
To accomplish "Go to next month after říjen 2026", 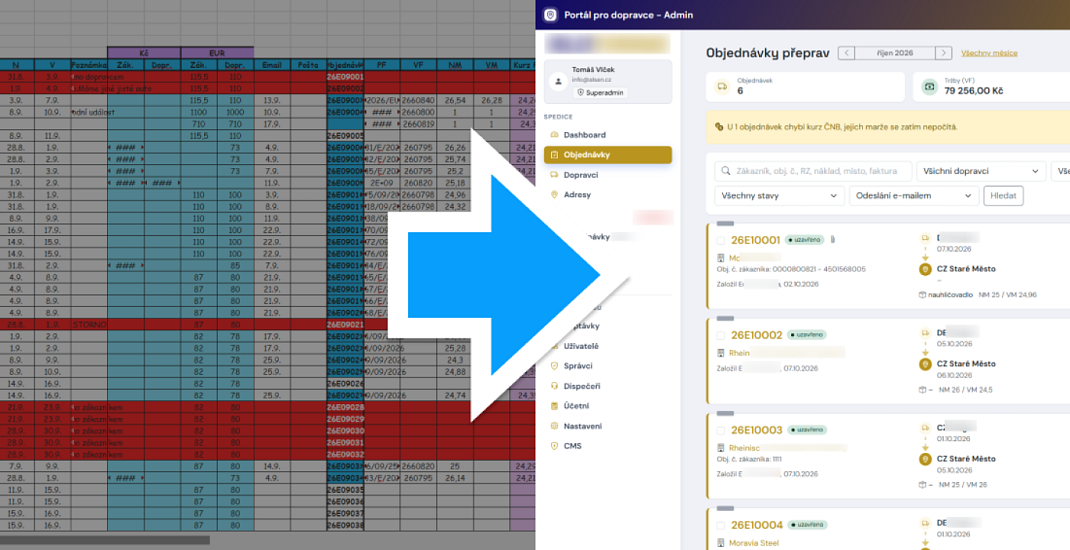I will [x=944, y=53].
